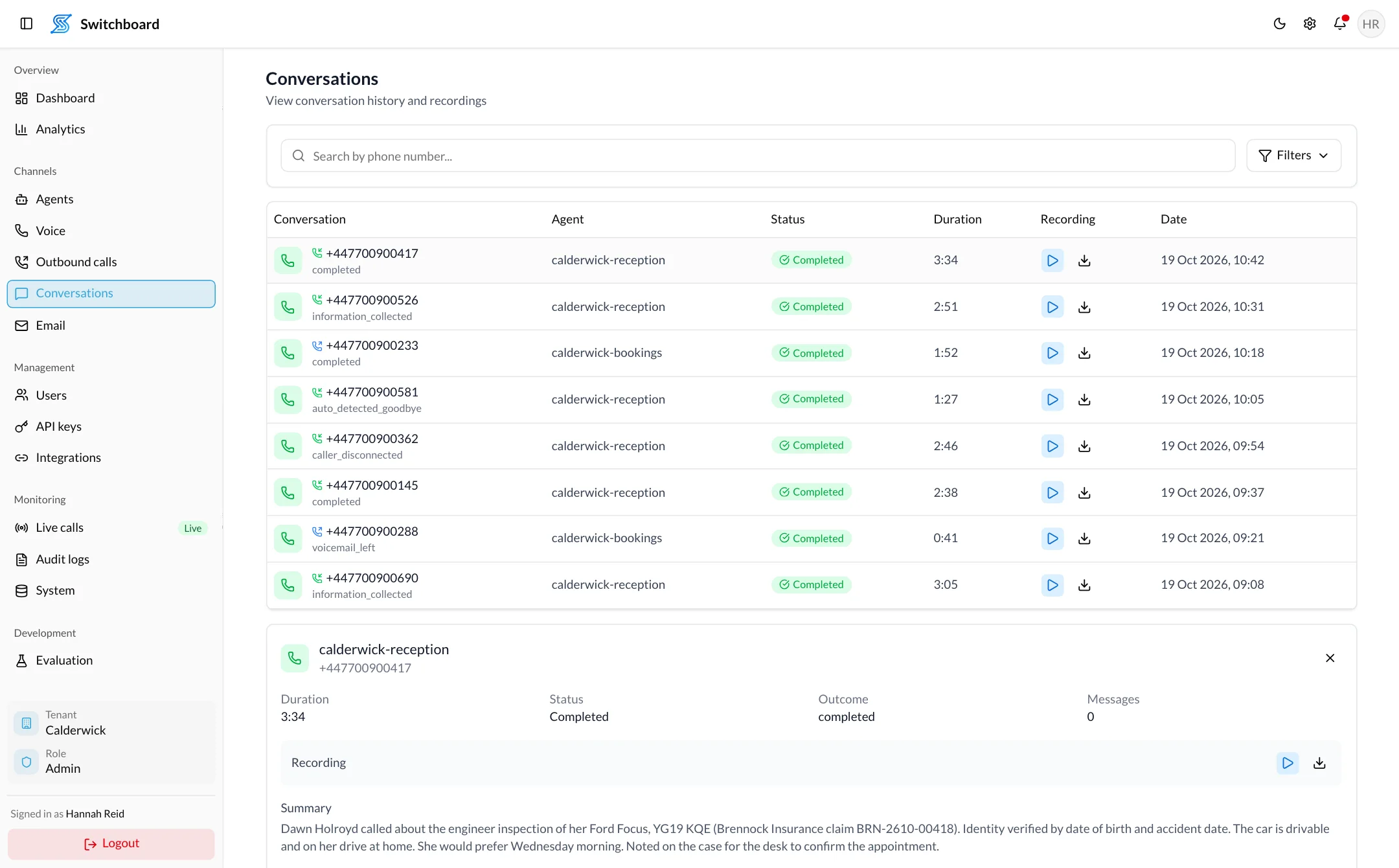The image size is (1399, 868).
Task: Click the Date column header
Action: (x=1174, y=219)
